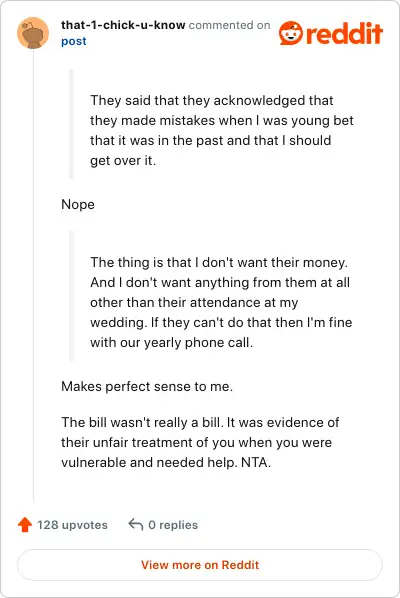Open the blue post link
The image size is (400, 598).
pos(74,41)
